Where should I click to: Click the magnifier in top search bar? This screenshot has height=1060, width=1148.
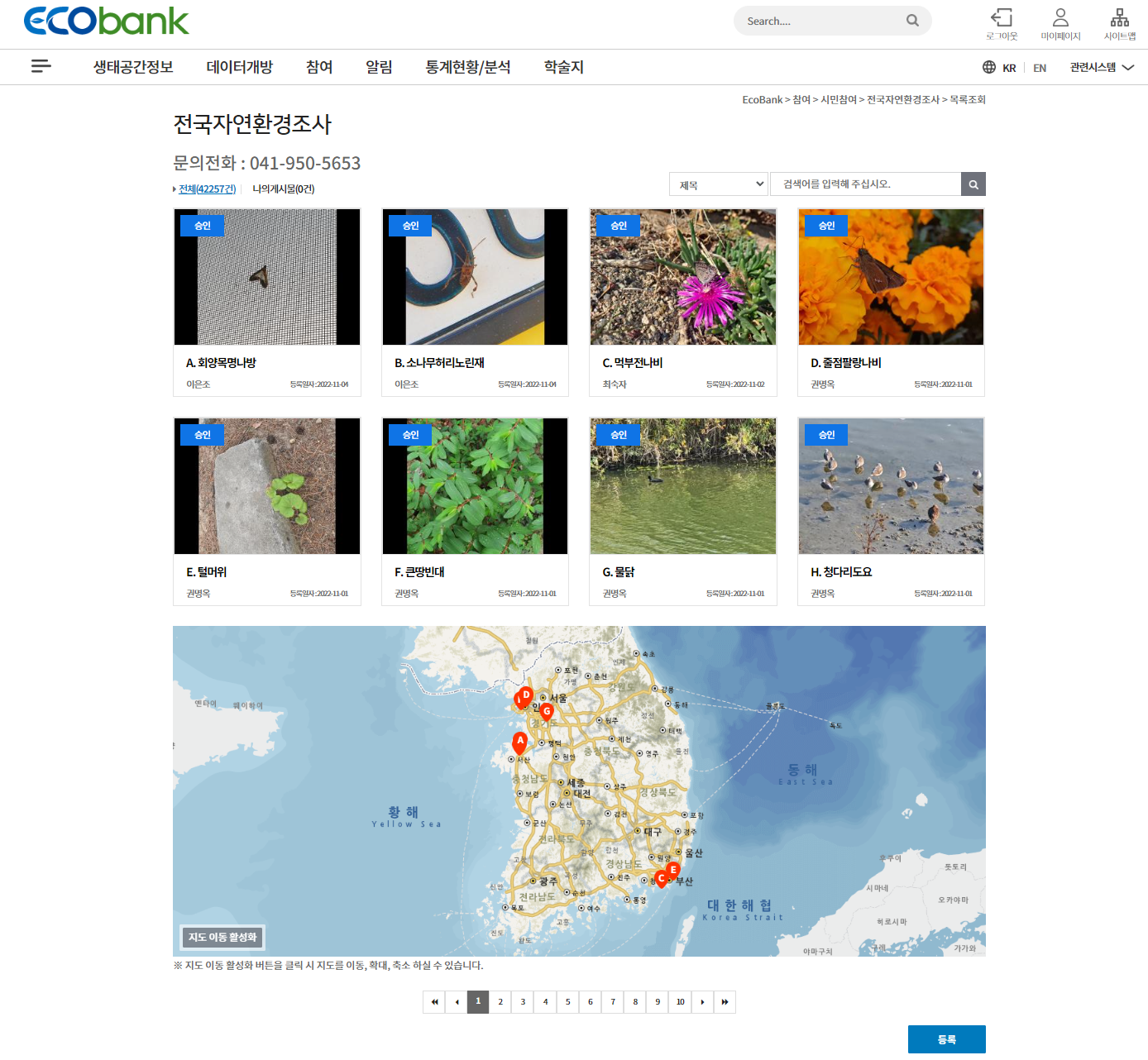point(912,21)
